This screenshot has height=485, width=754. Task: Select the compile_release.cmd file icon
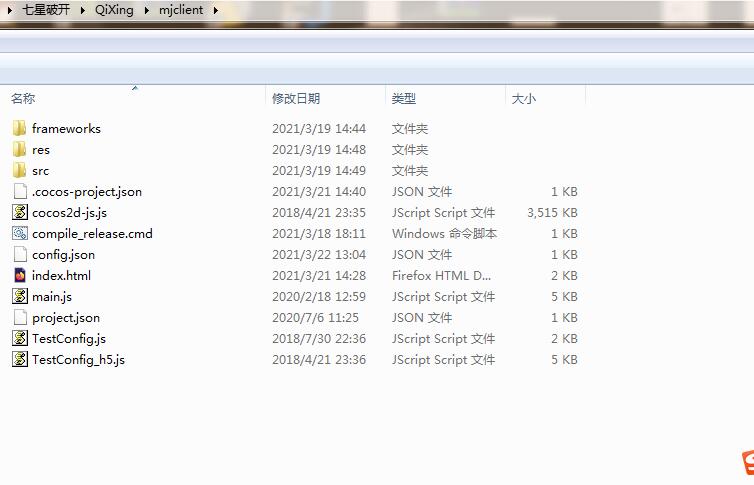pos(20,234)
